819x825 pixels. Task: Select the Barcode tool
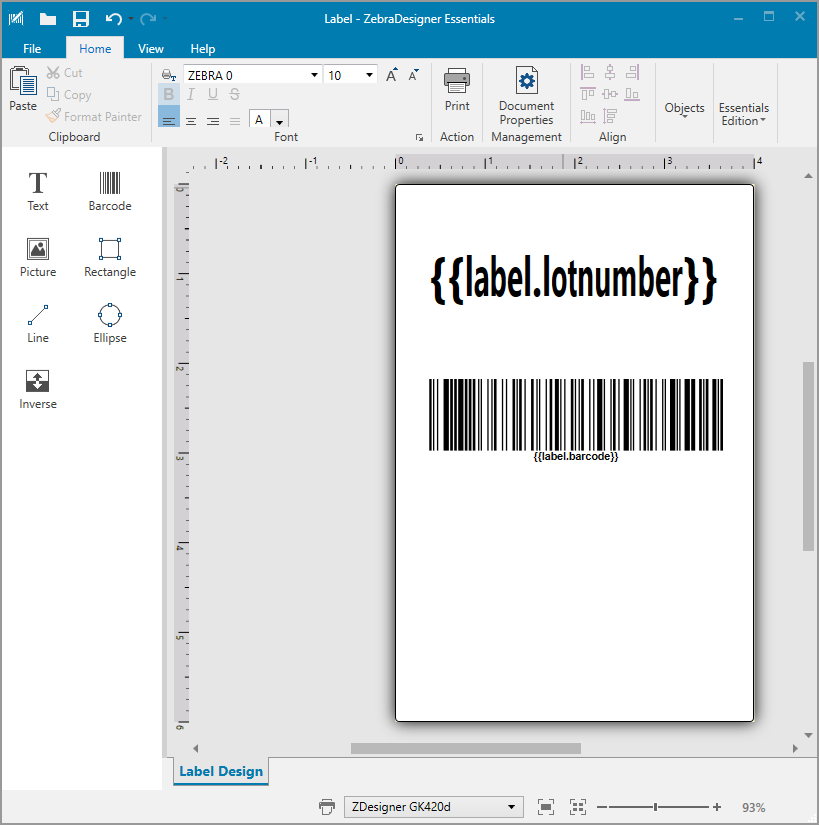pyautogui.click(x=110, y=190)
